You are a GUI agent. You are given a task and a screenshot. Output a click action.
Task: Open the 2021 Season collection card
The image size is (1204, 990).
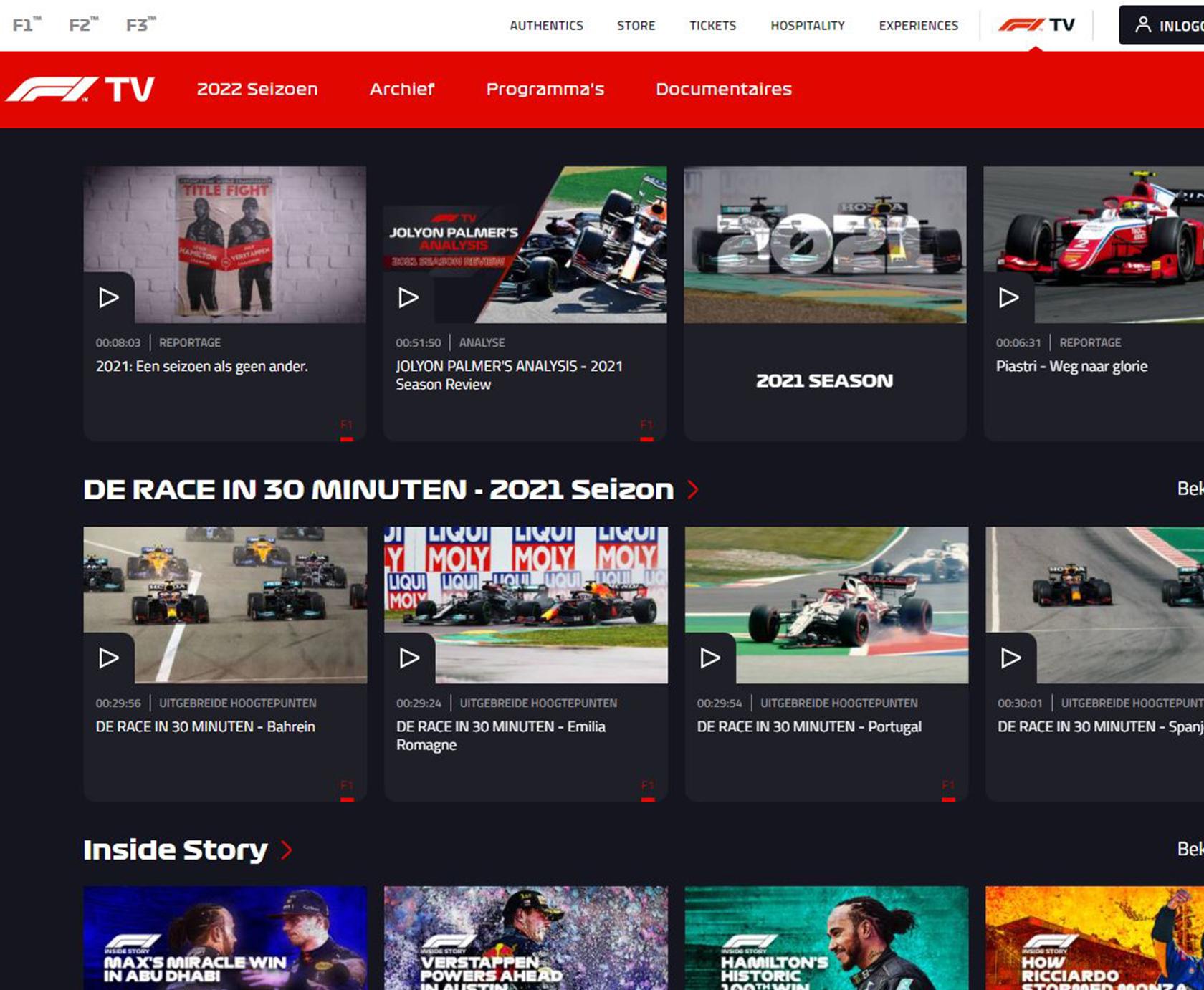click(825, 304)
